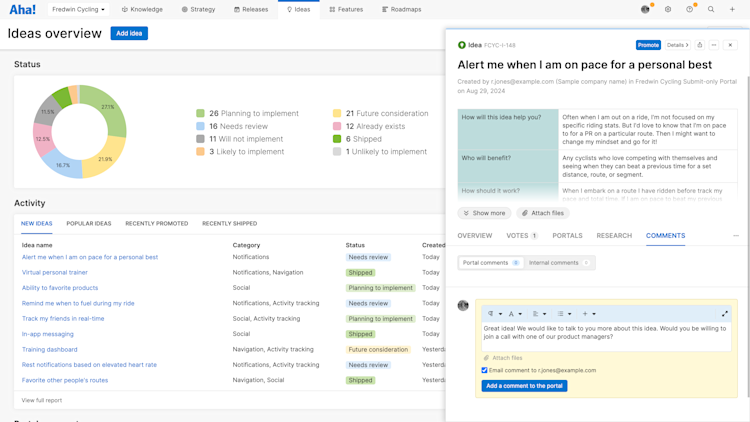750x422 pixels.
Task: Switch to Recently Shipped tab
Action: pos(229,223)
